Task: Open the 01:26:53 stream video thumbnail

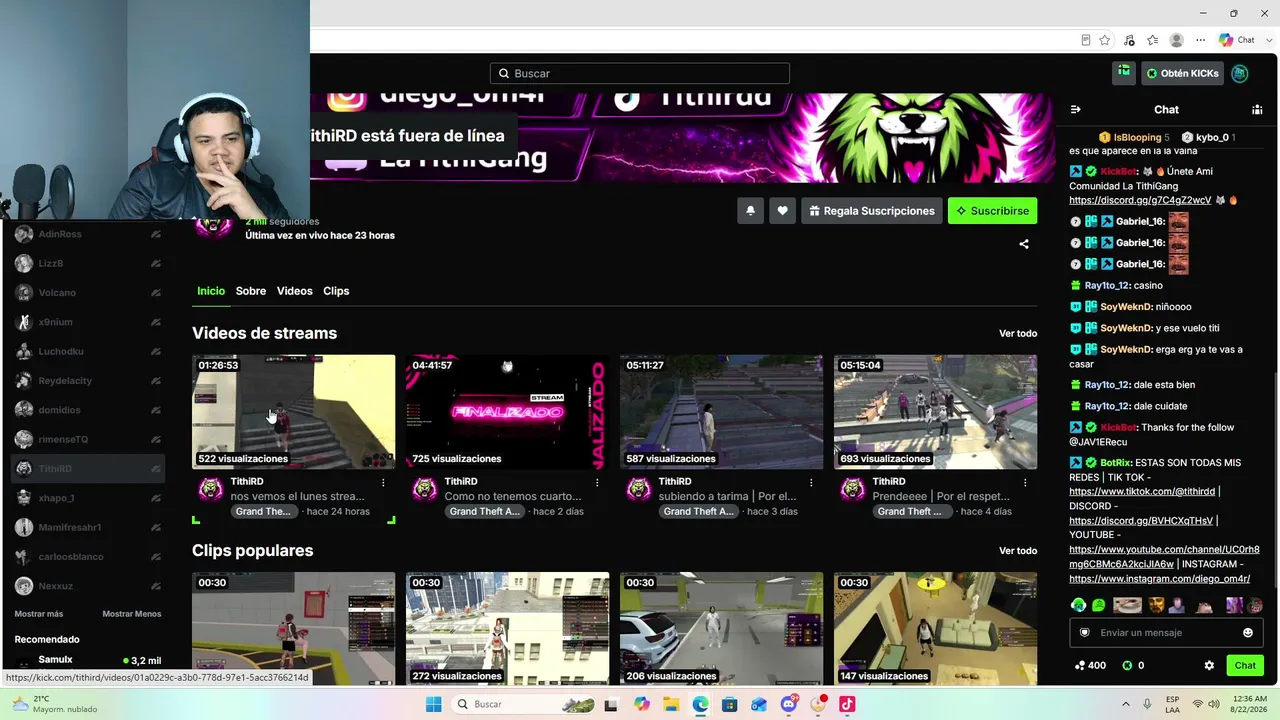Action: (294, 412)
